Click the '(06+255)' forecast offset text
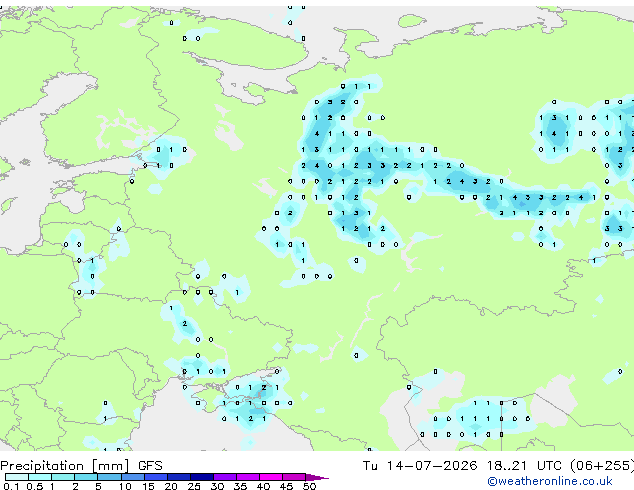The width and height of the screenshot is (634, 490). 602,466
